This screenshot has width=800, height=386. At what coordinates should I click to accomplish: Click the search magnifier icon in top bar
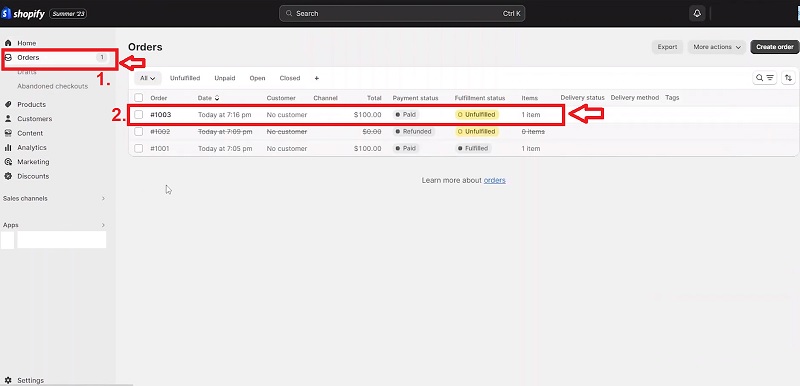289,14
